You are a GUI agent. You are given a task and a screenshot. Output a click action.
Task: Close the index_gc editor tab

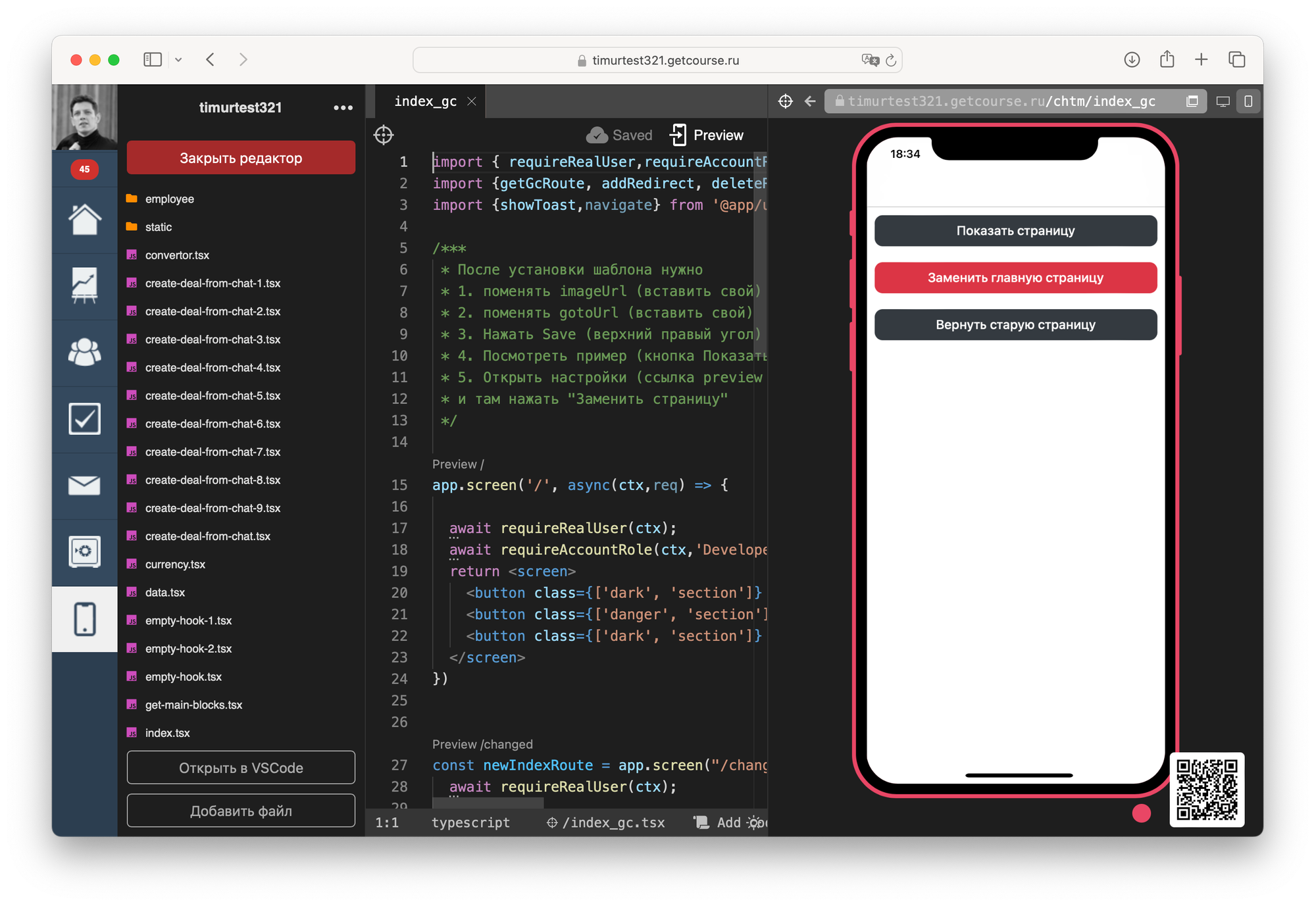tap(472, 101)
